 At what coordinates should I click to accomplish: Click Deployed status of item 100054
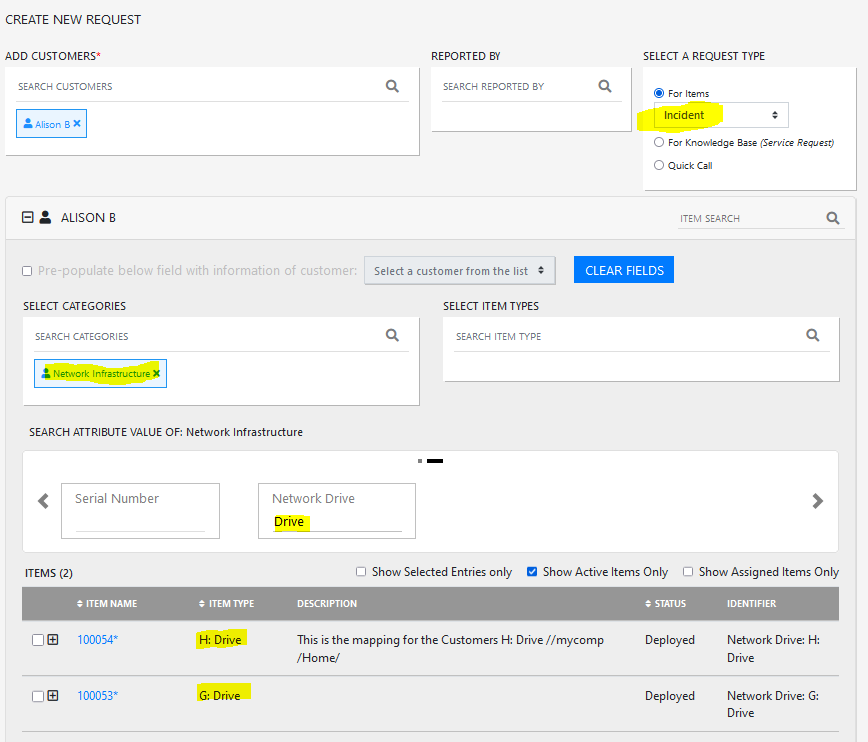click(x=669, y=640)
